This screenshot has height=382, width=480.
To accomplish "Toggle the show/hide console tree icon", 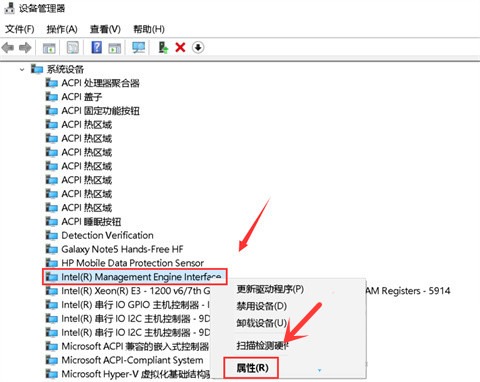I will click(x=49, y=48).
